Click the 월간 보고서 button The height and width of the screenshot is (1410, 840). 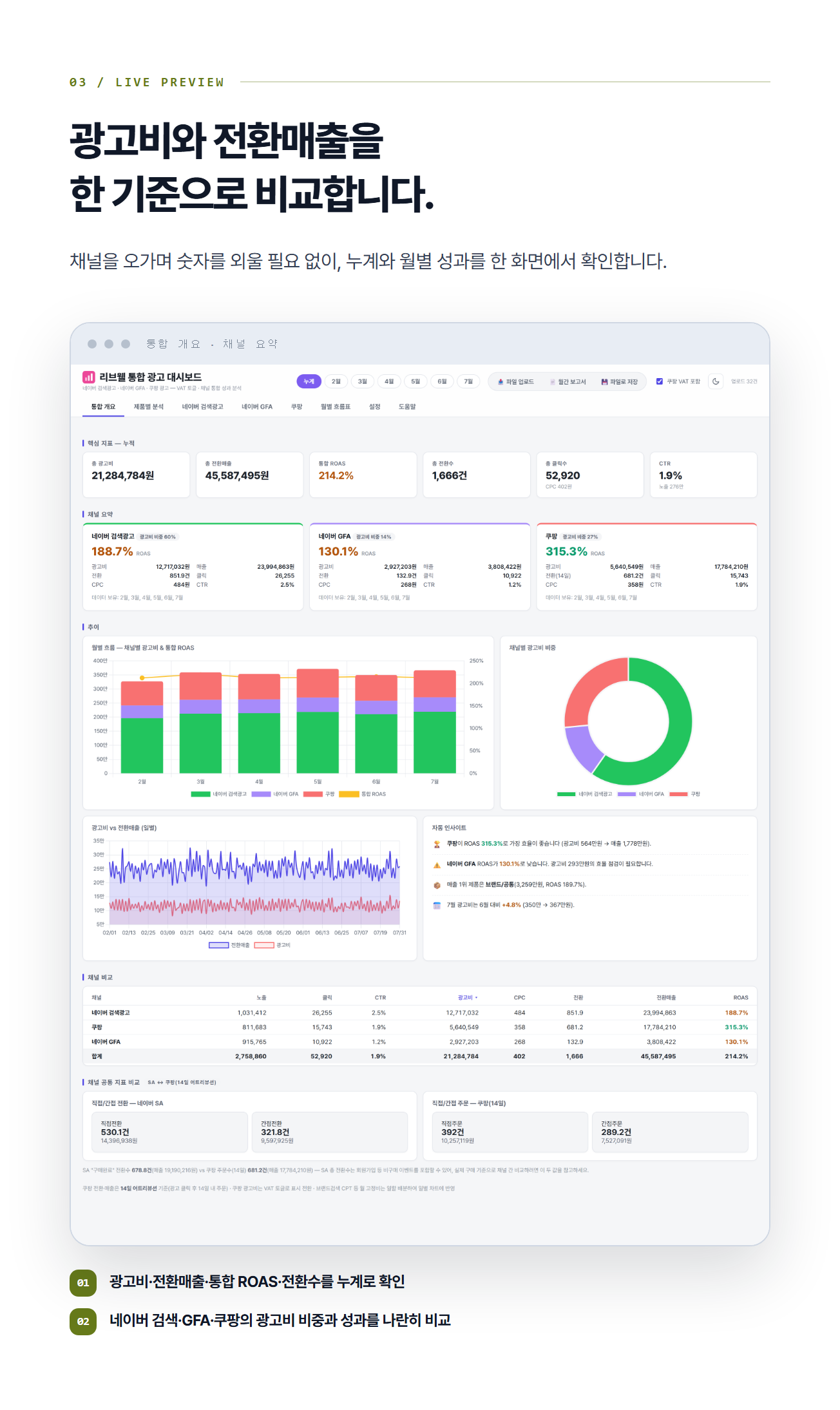568,382
